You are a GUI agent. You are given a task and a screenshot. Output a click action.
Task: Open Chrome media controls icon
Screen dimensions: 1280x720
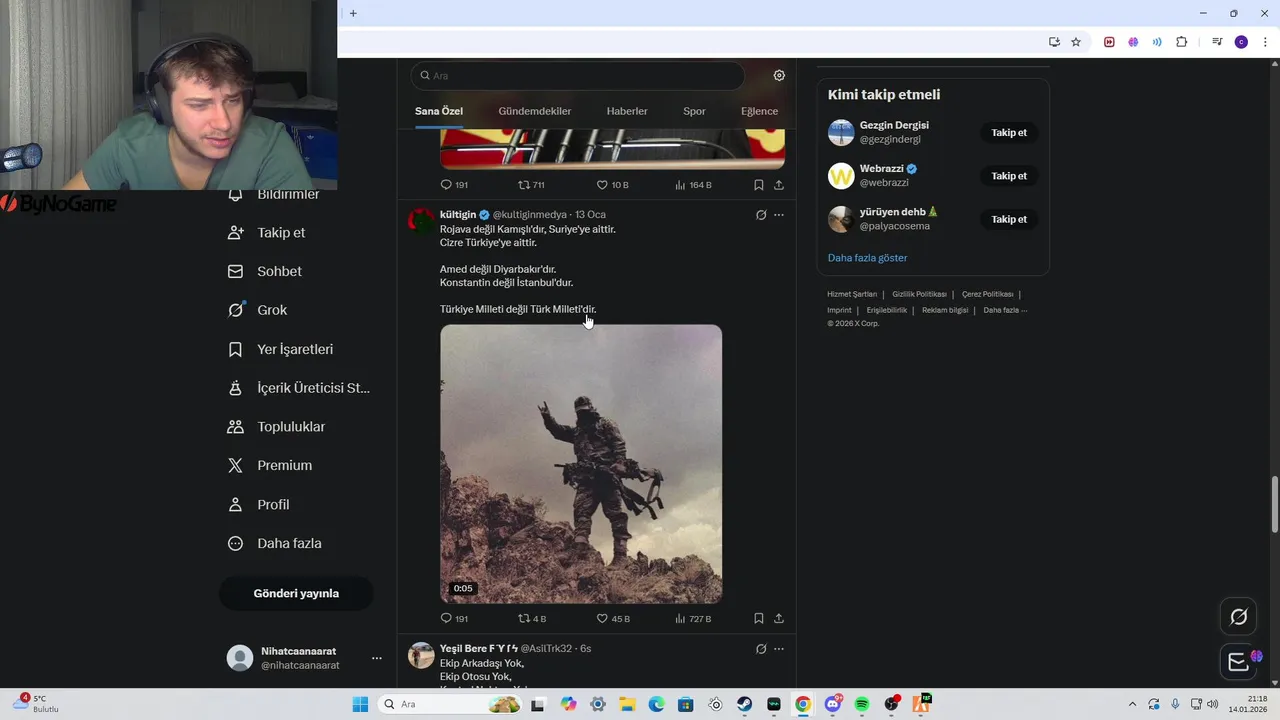click(1217, 42)
